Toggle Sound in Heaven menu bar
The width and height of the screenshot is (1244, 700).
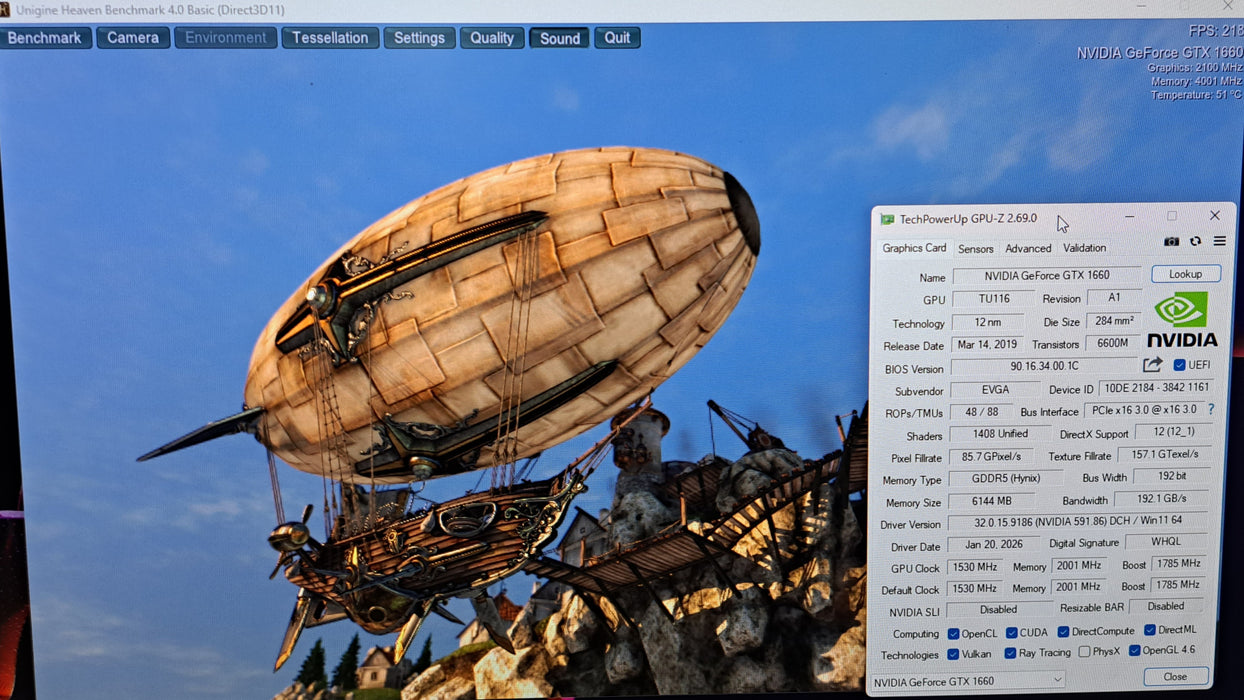560,38
